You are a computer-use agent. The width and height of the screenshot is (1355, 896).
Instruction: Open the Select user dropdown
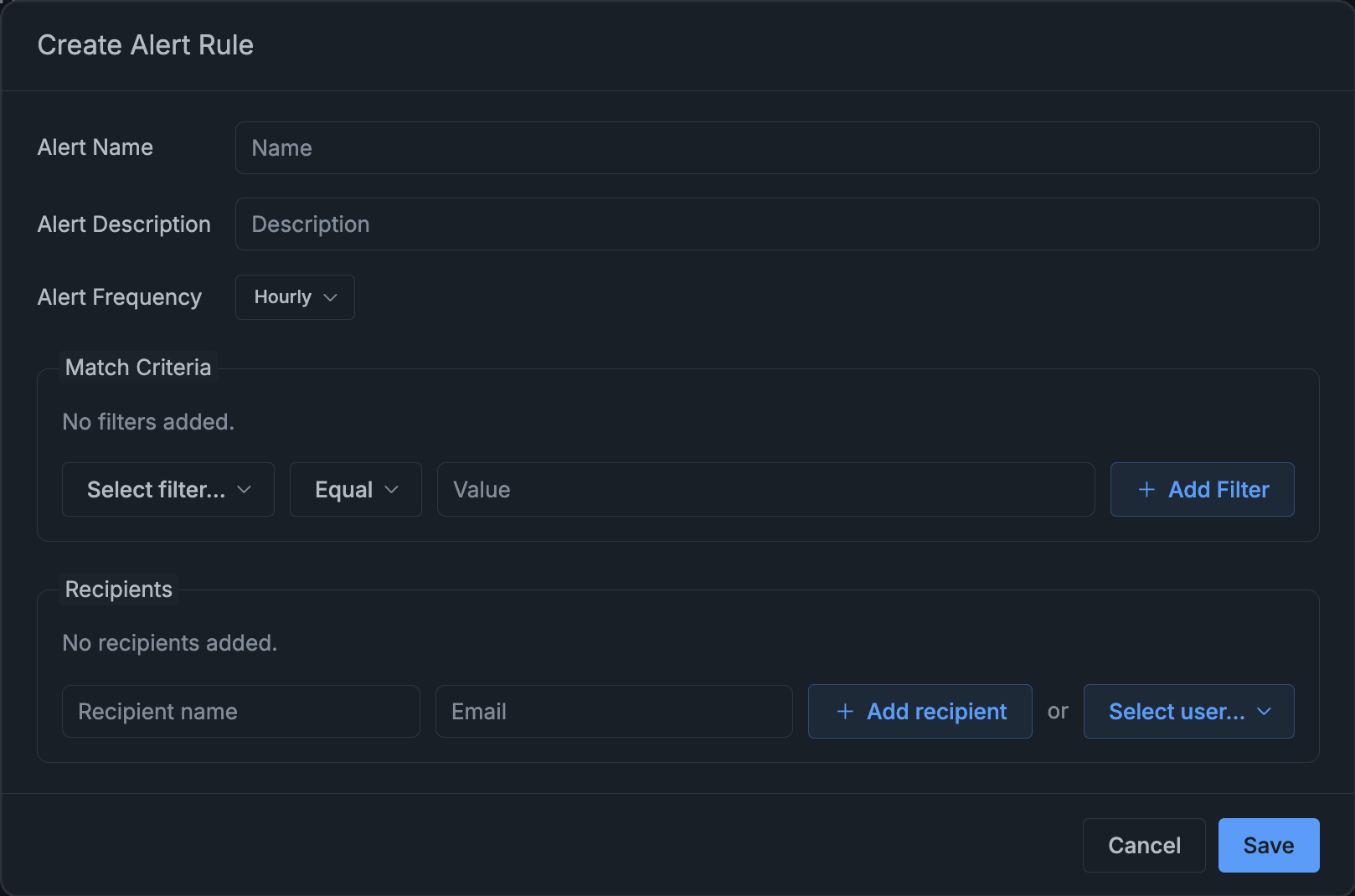click(1189, 712)
